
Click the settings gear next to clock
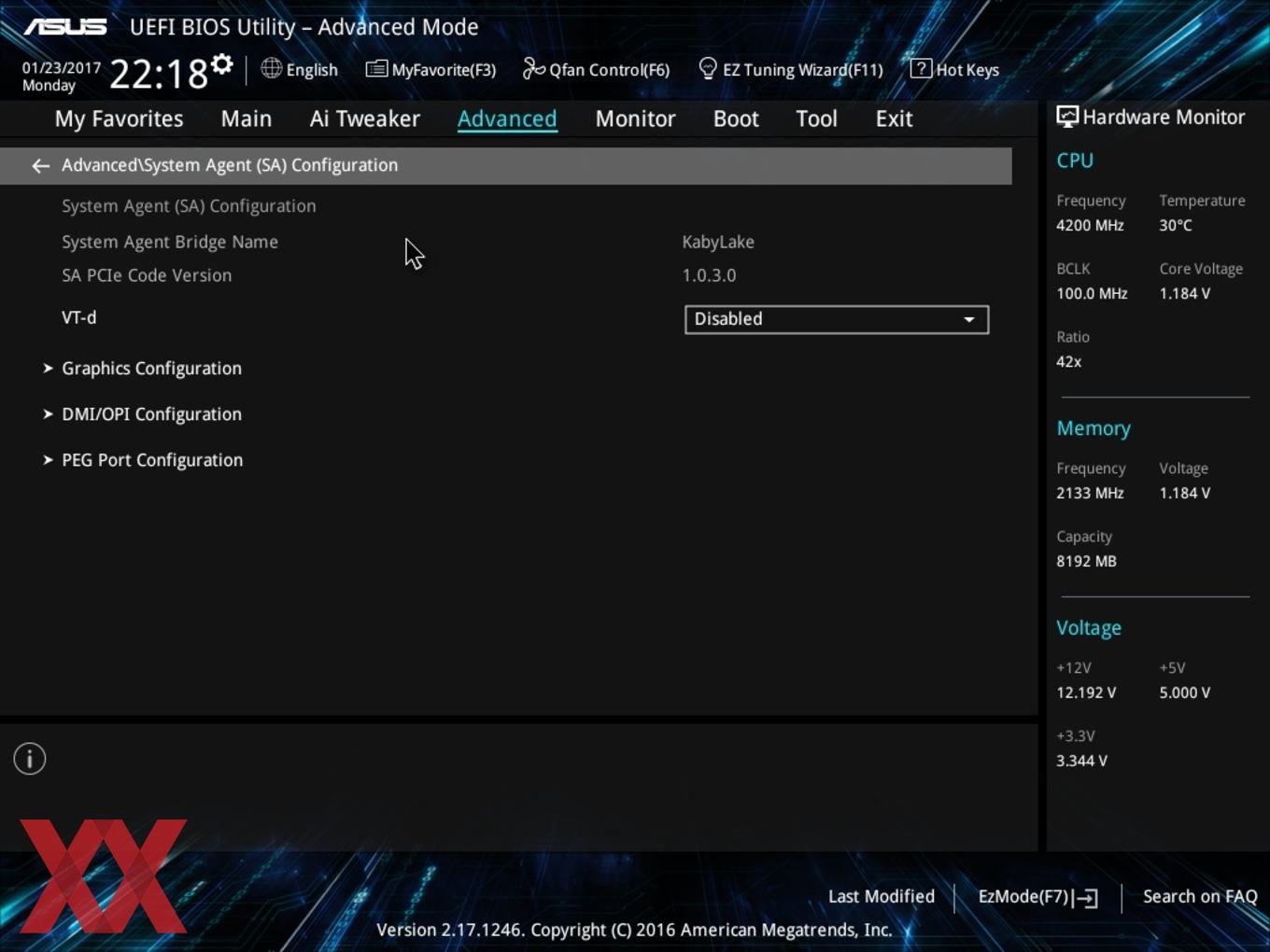[222, 64]
